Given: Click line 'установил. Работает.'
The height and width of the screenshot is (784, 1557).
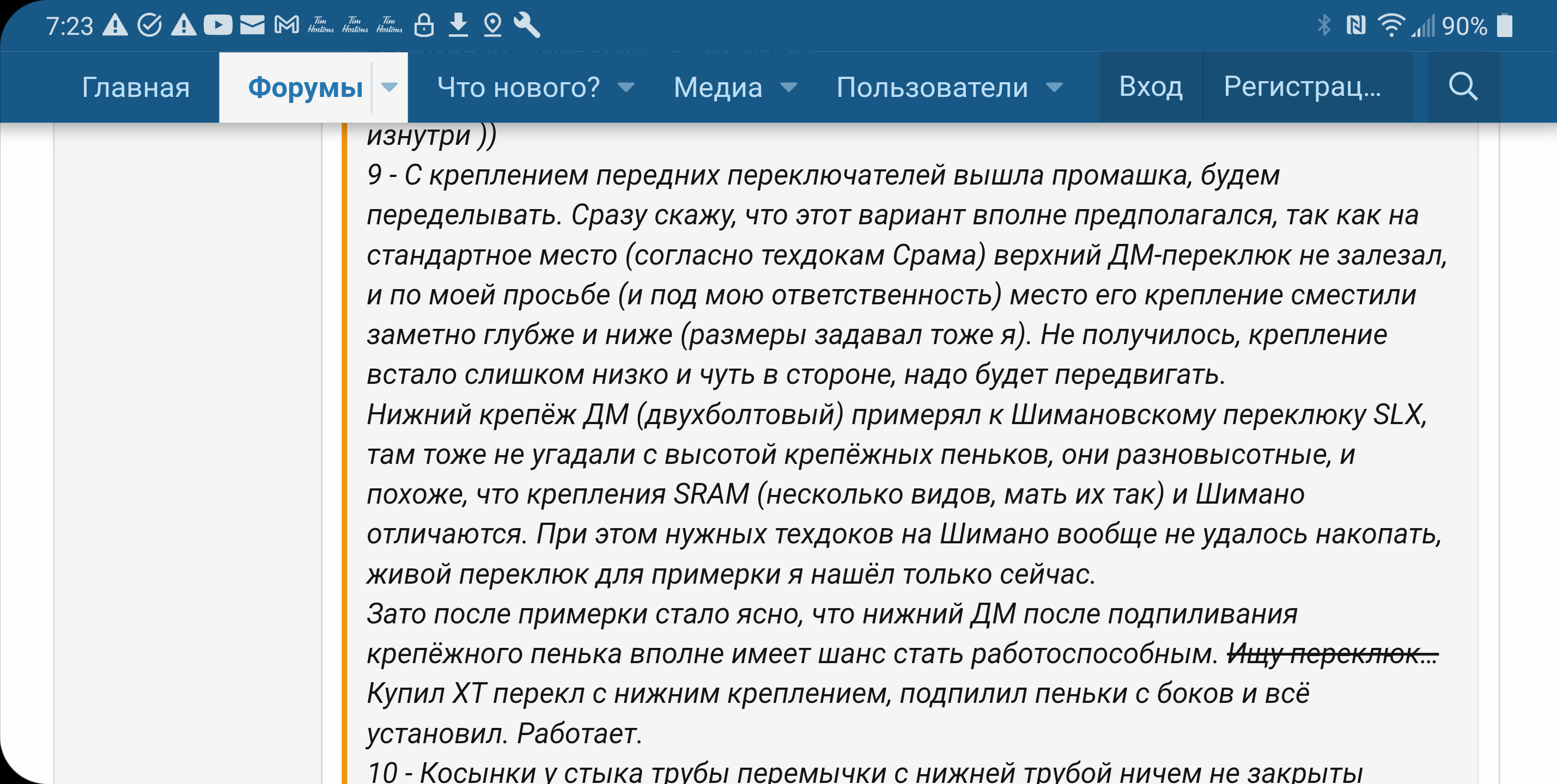Looking at the screenshot, I should [x=503, y=734].
